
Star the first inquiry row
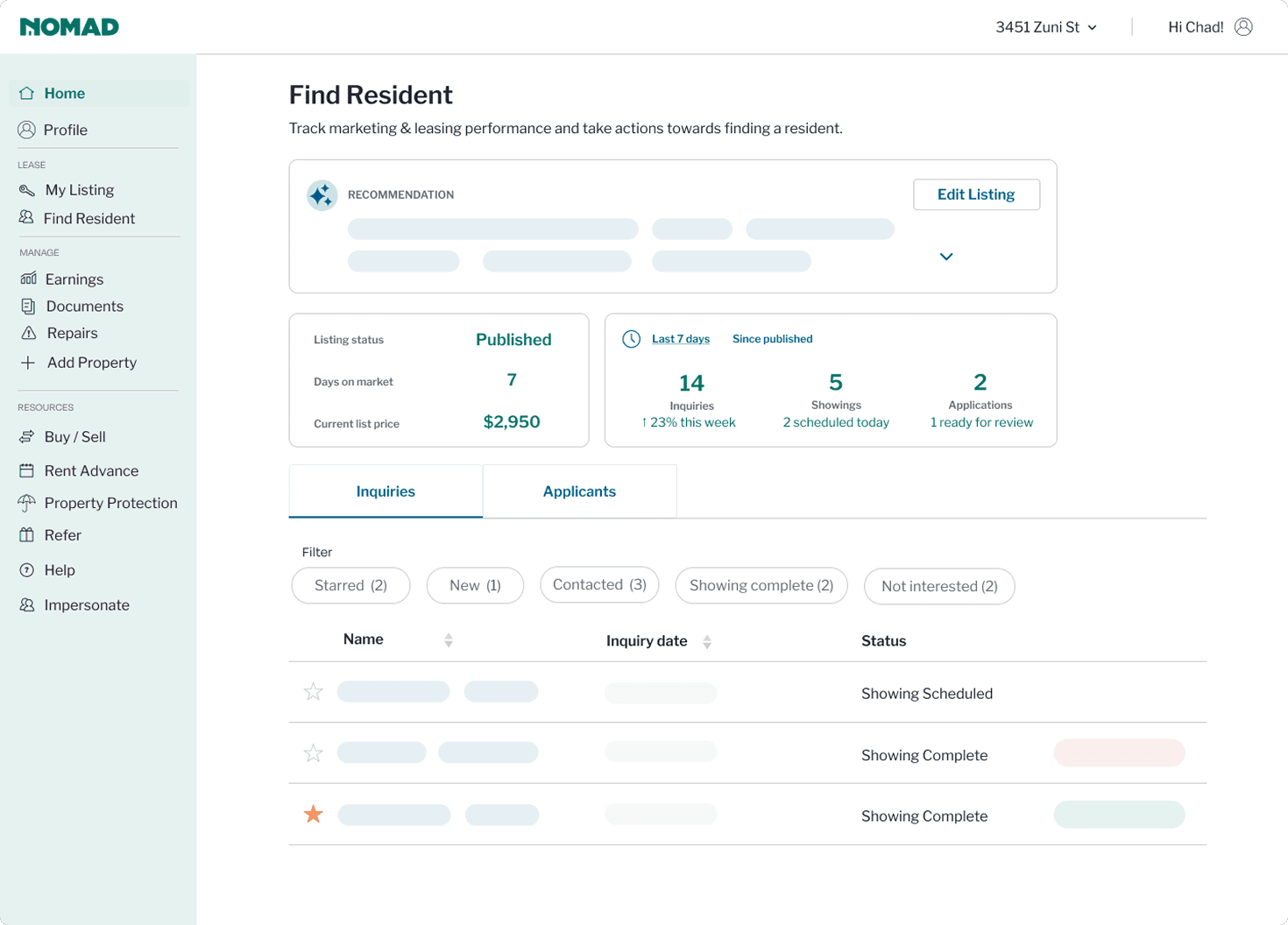(314, 692)
